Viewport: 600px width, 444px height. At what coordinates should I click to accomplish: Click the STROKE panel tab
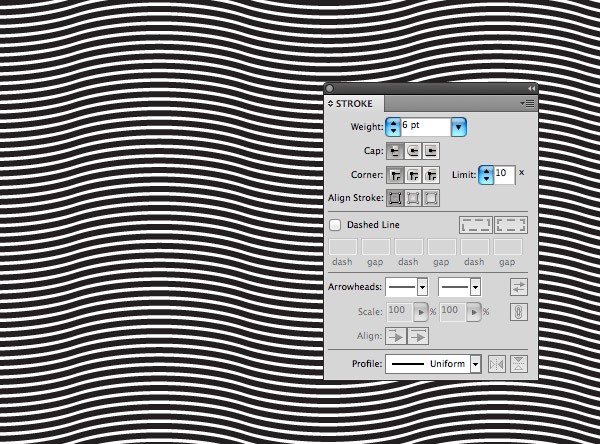click(353, 102)
